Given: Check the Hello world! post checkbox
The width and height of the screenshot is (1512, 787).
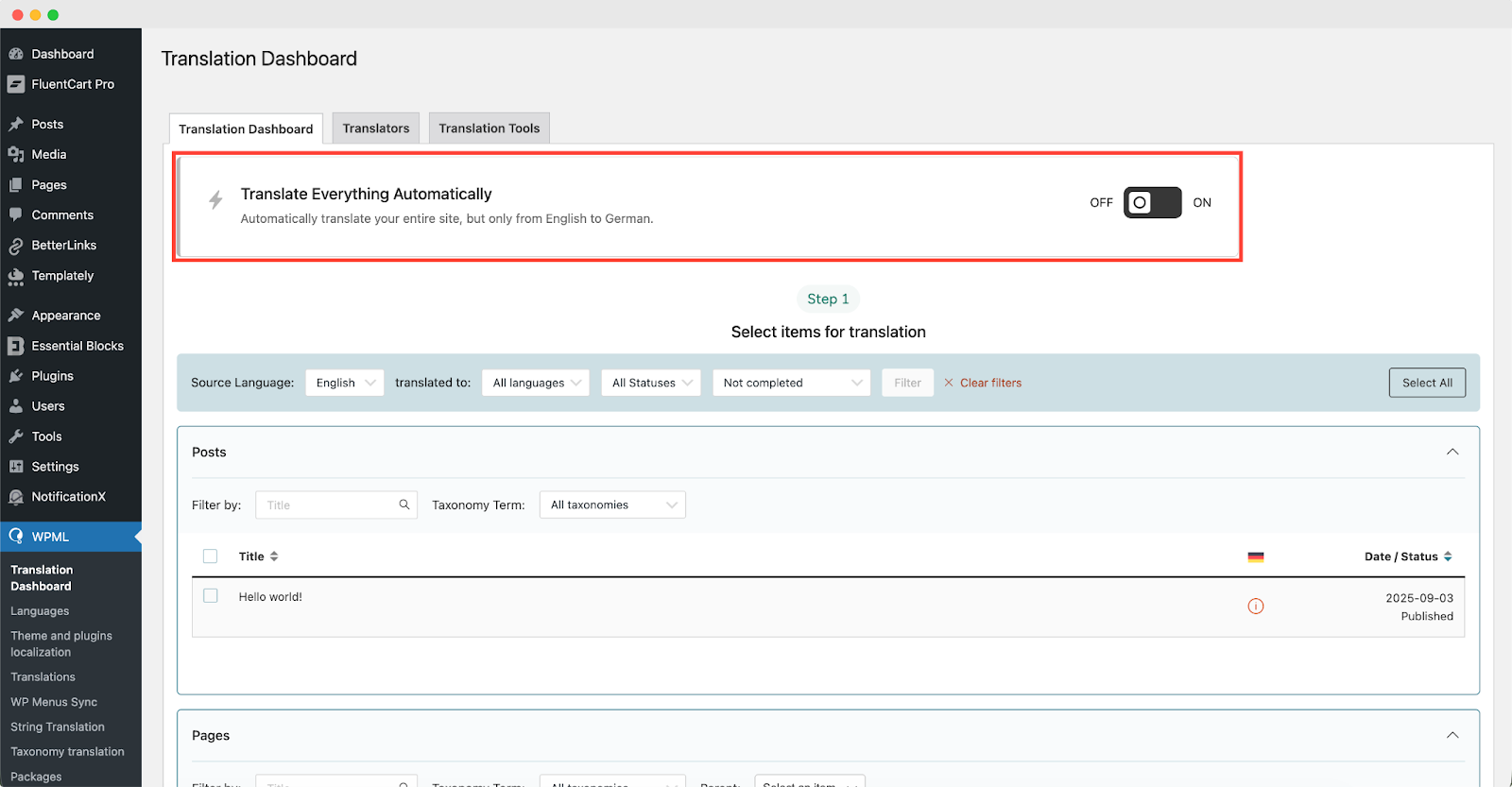Looking at the screenshot, I should pyautogui.click(x=211, y=596).
